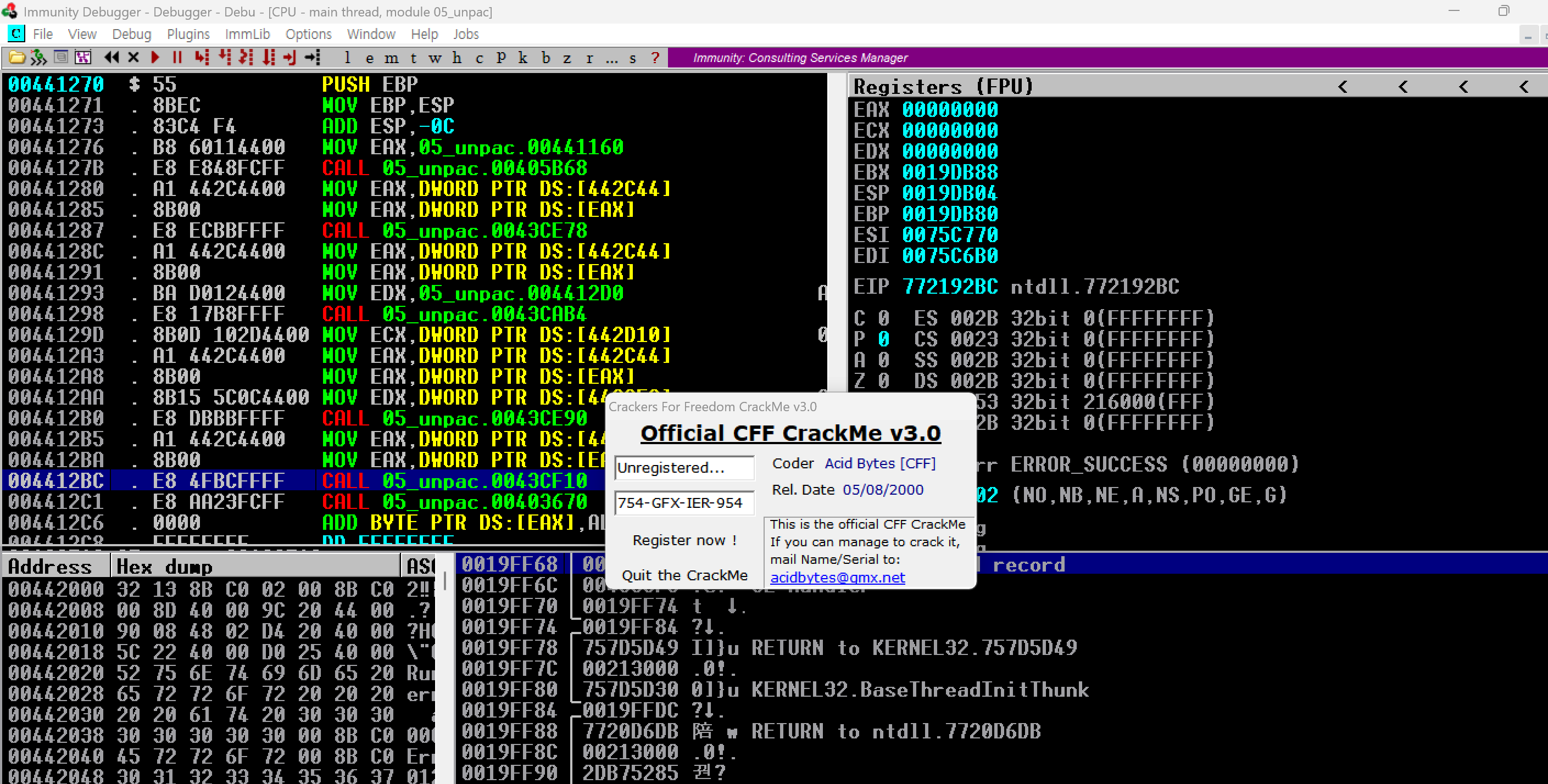Click the Step into toolbar icon
Screen dimensions: 1548x784
[202, 58]
